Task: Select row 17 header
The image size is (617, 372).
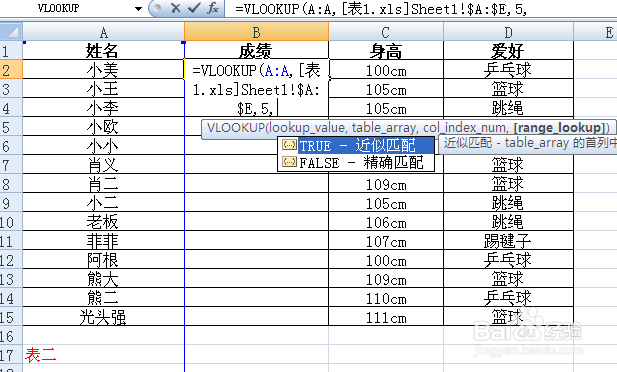Action: 11,355
